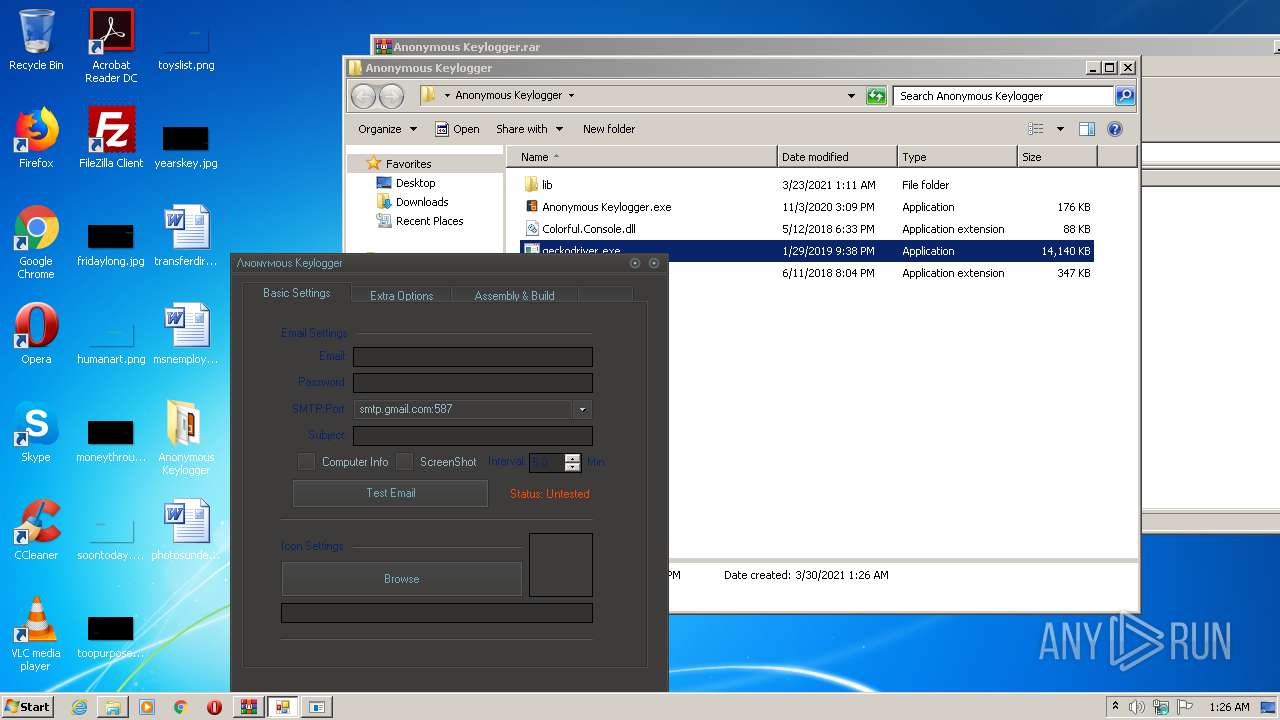Select Downloads under Favorites

(x=412, y=202)
